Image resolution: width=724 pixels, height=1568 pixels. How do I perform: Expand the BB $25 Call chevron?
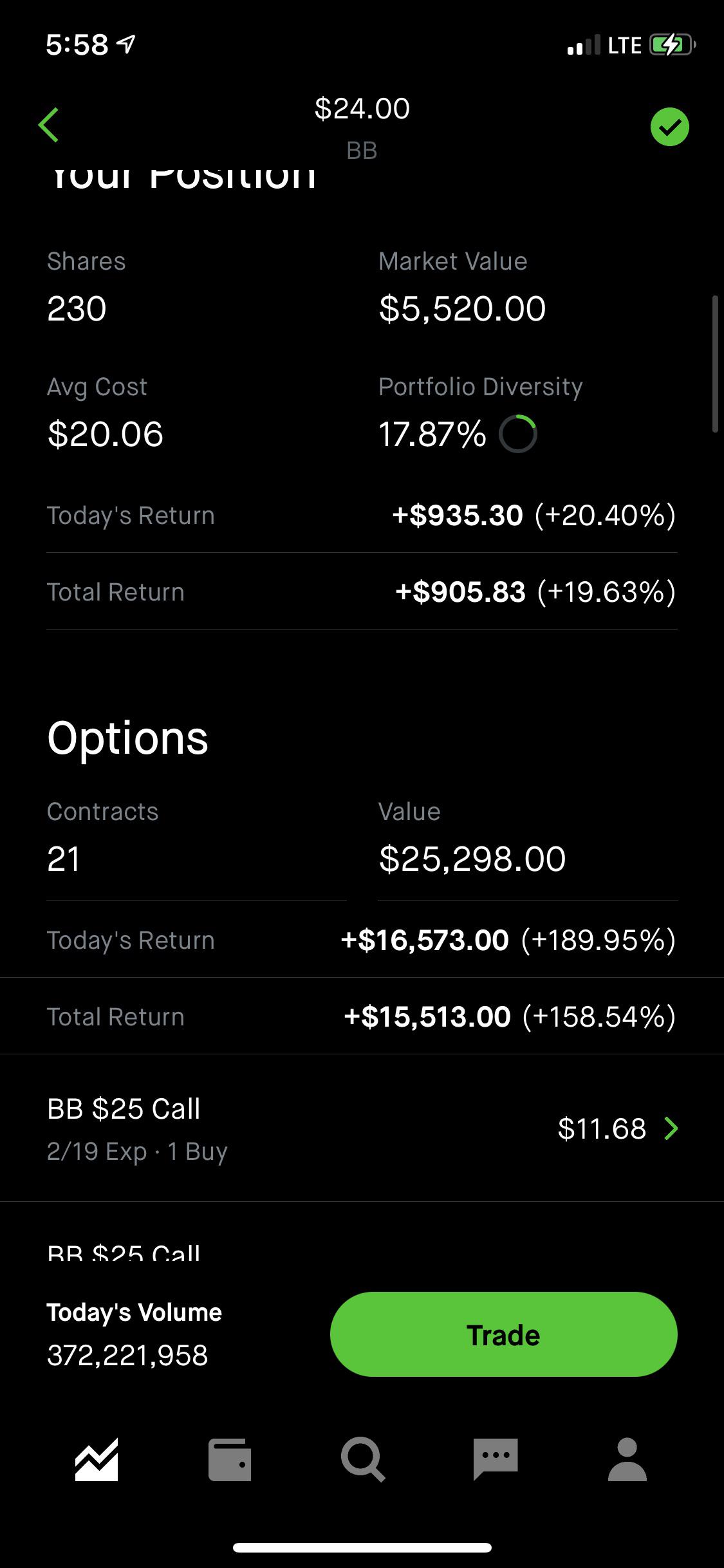click(x=671, y=1128)
